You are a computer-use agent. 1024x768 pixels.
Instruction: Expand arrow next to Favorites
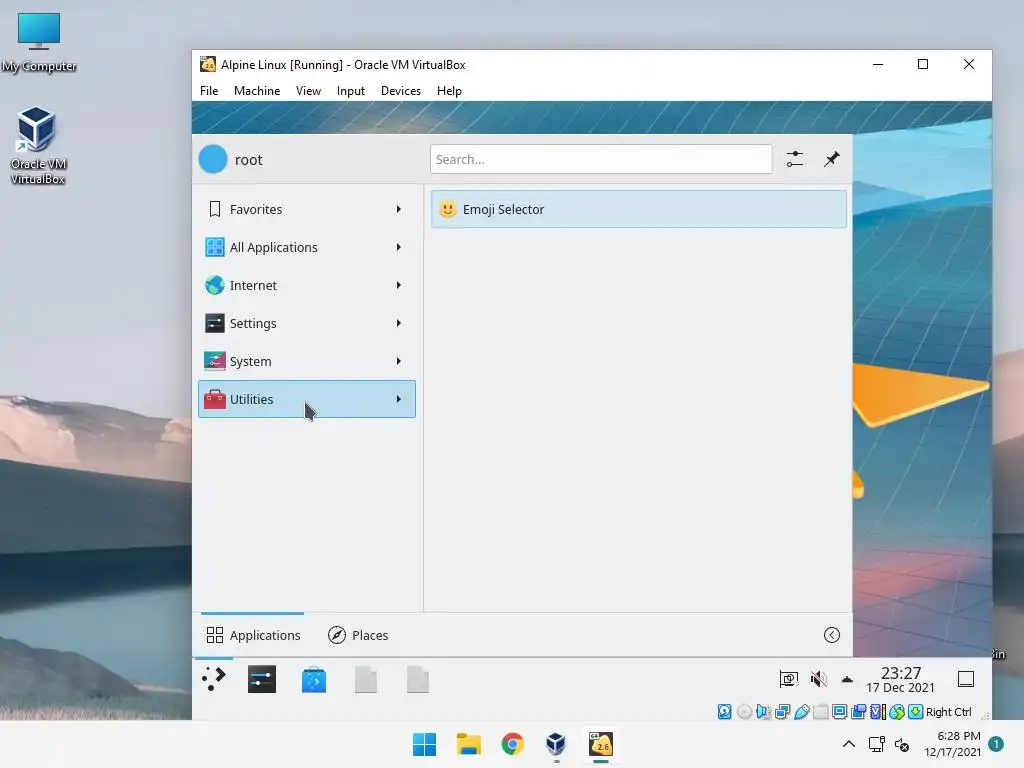tap(398, 209)
